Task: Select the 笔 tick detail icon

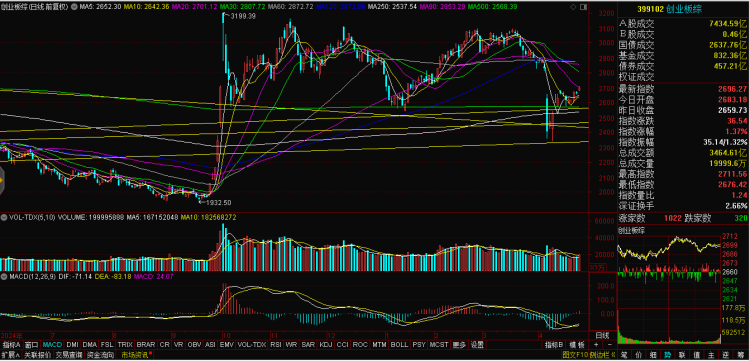Action: tap(625, 355)
